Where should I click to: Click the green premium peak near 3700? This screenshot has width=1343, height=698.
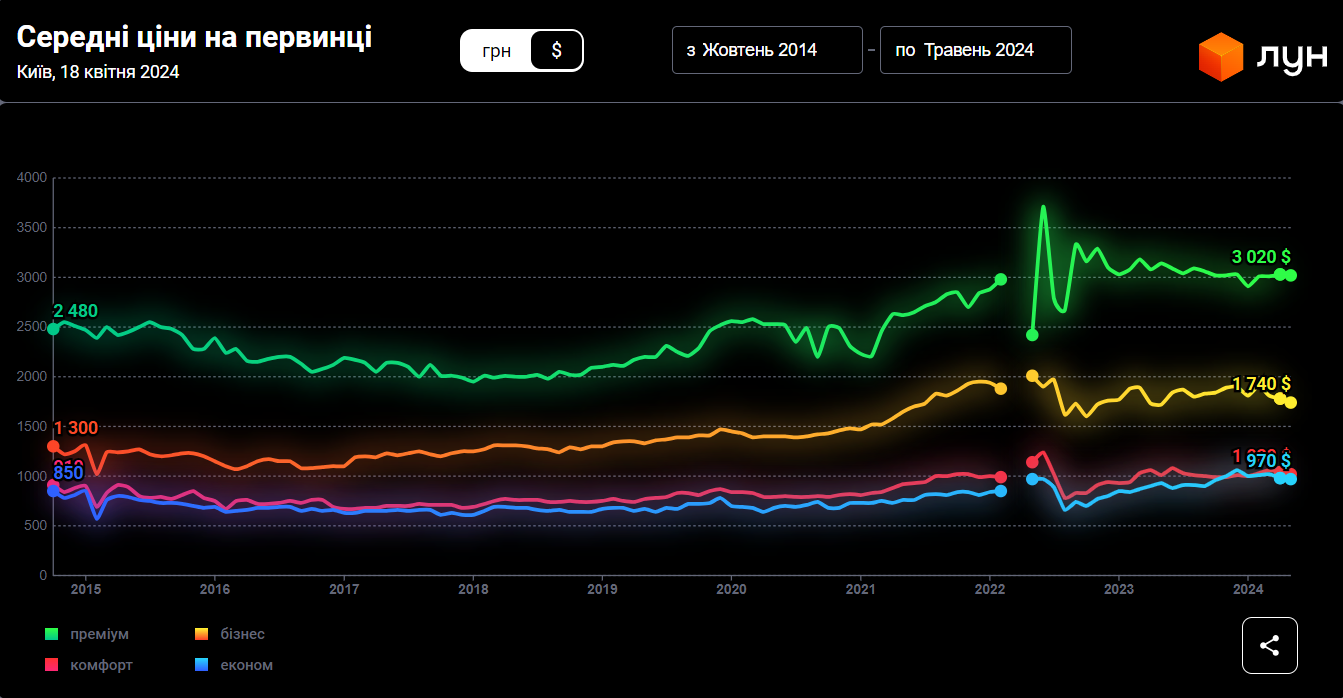coord(1043,207)
